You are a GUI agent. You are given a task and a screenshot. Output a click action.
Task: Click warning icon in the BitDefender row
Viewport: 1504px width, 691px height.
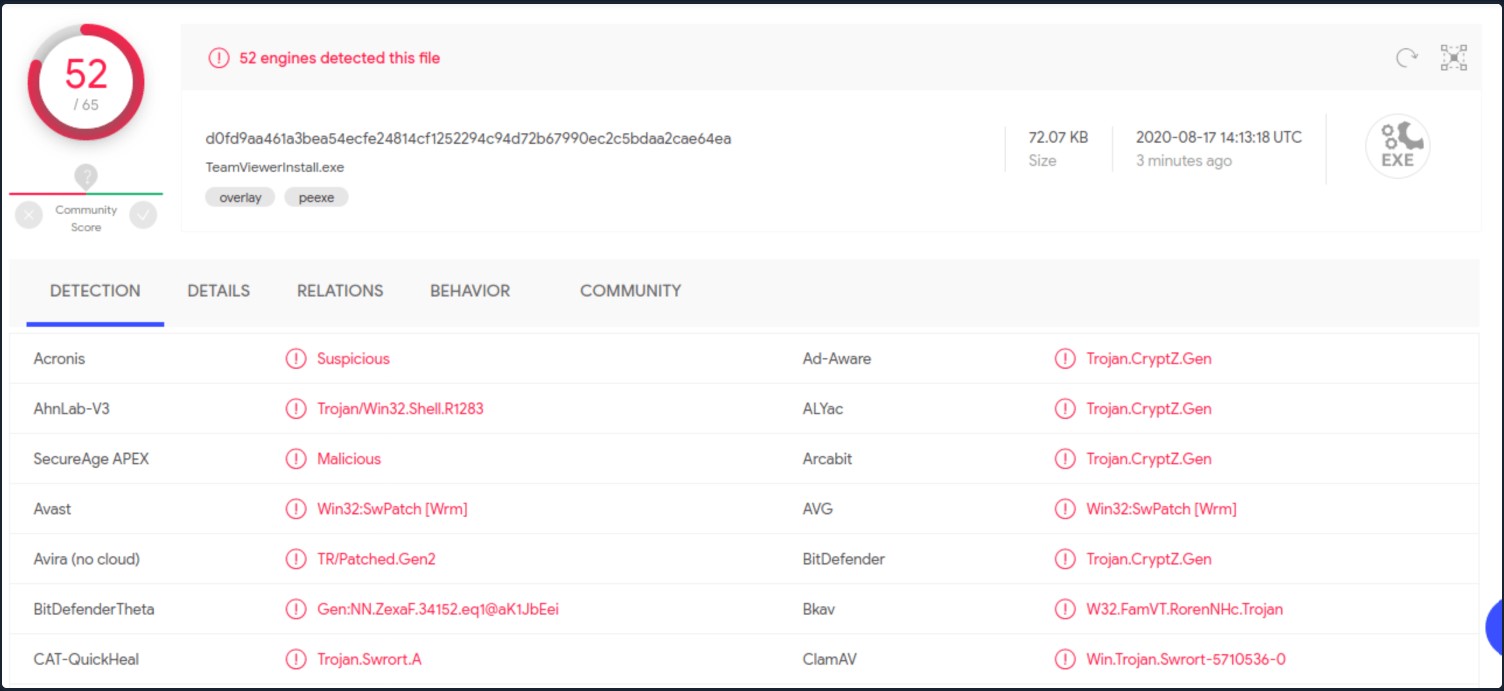click(1065, 559)
